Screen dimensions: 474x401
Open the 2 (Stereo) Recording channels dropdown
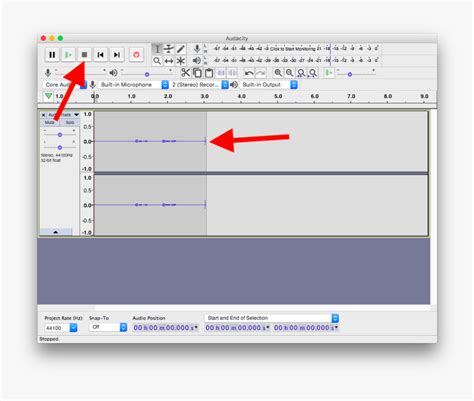199,85
